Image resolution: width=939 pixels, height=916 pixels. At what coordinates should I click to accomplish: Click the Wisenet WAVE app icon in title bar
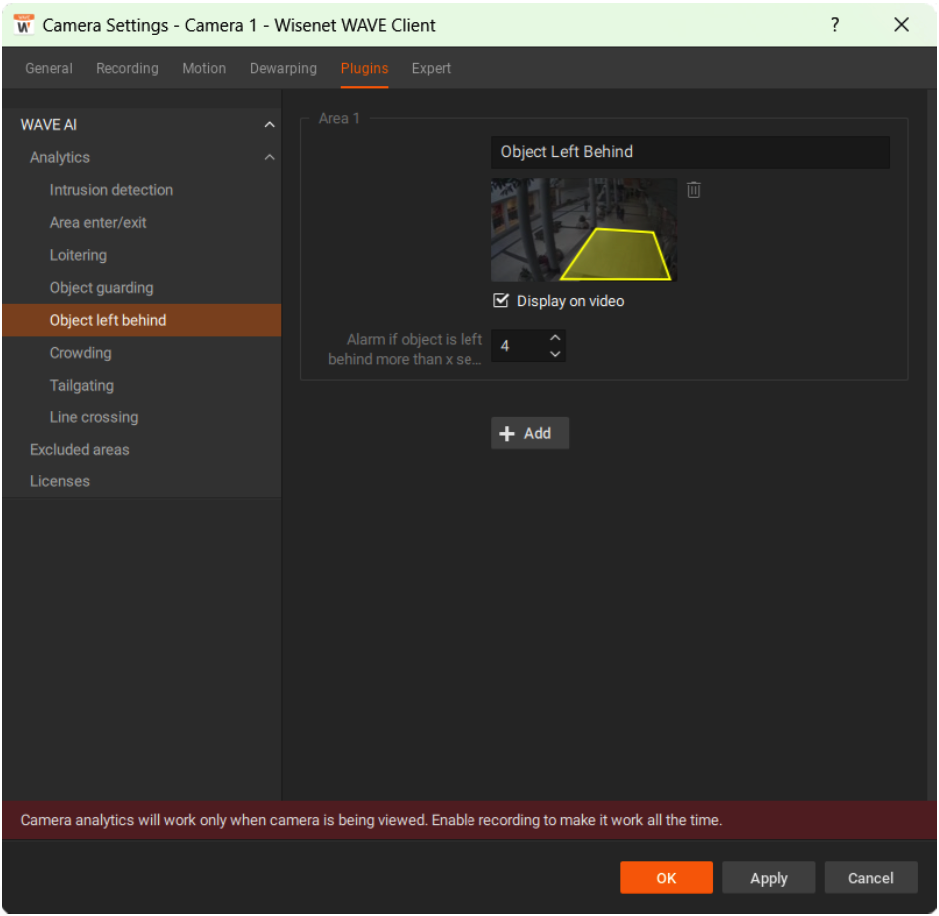[23, 25]
